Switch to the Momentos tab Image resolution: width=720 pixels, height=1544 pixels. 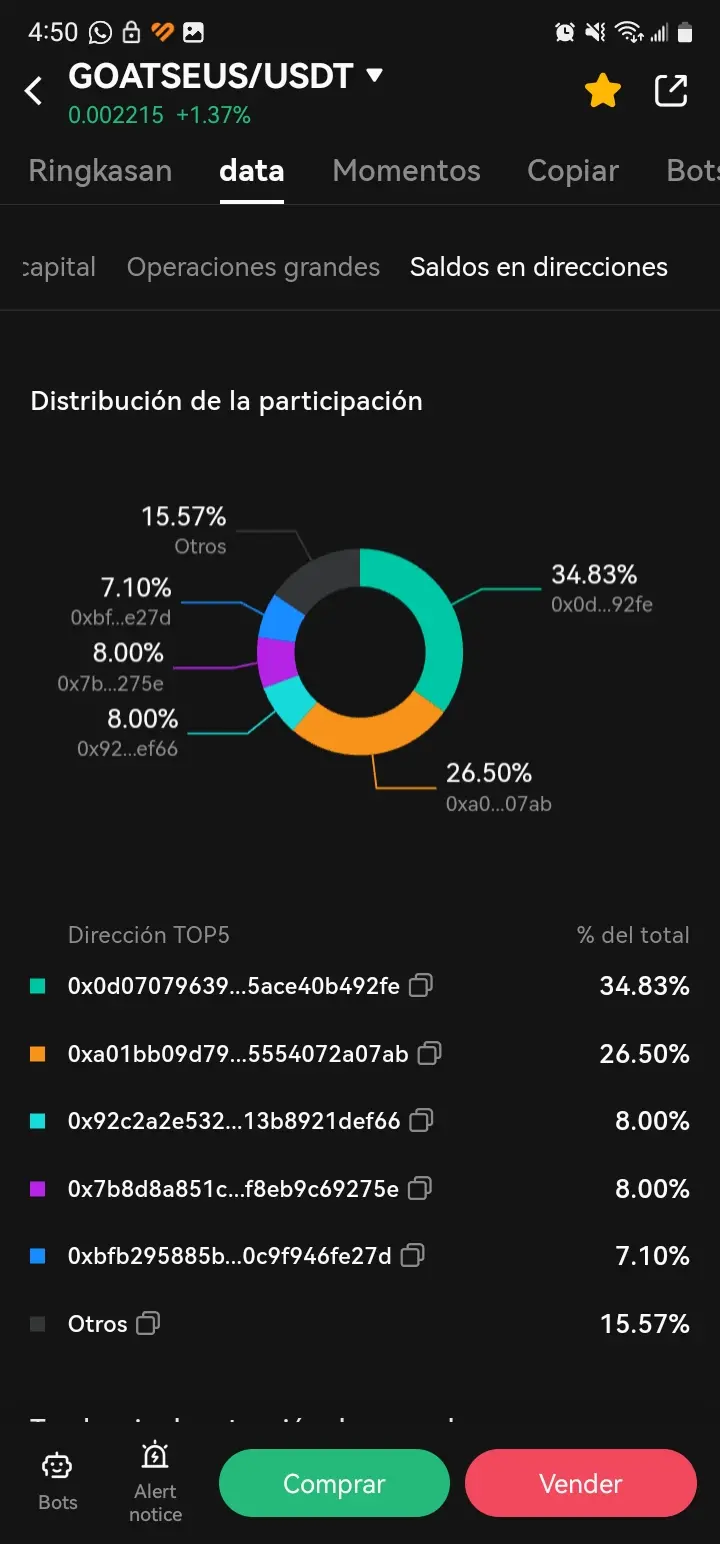406,171
